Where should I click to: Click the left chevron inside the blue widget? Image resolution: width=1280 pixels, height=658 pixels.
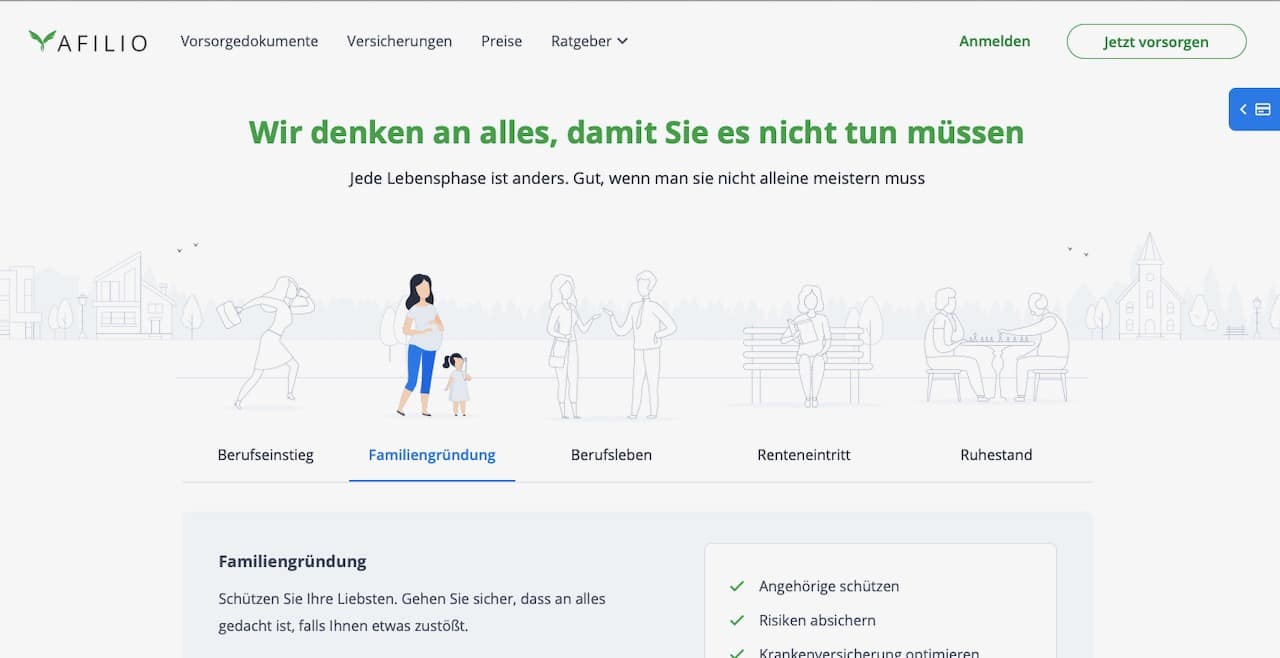click(x=1243, y=109)
